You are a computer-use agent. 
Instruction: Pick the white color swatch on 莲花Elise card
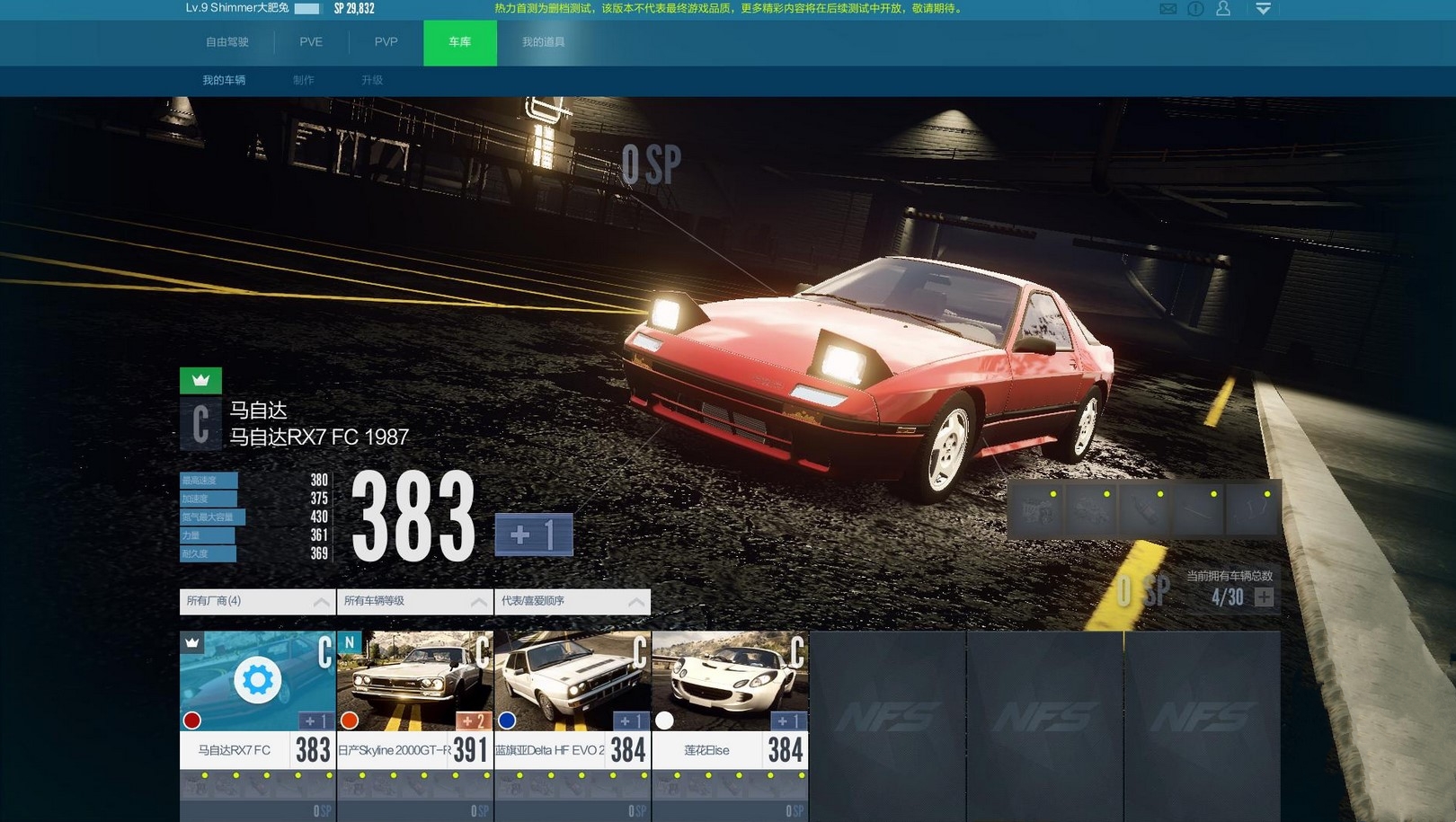point(664,720)
